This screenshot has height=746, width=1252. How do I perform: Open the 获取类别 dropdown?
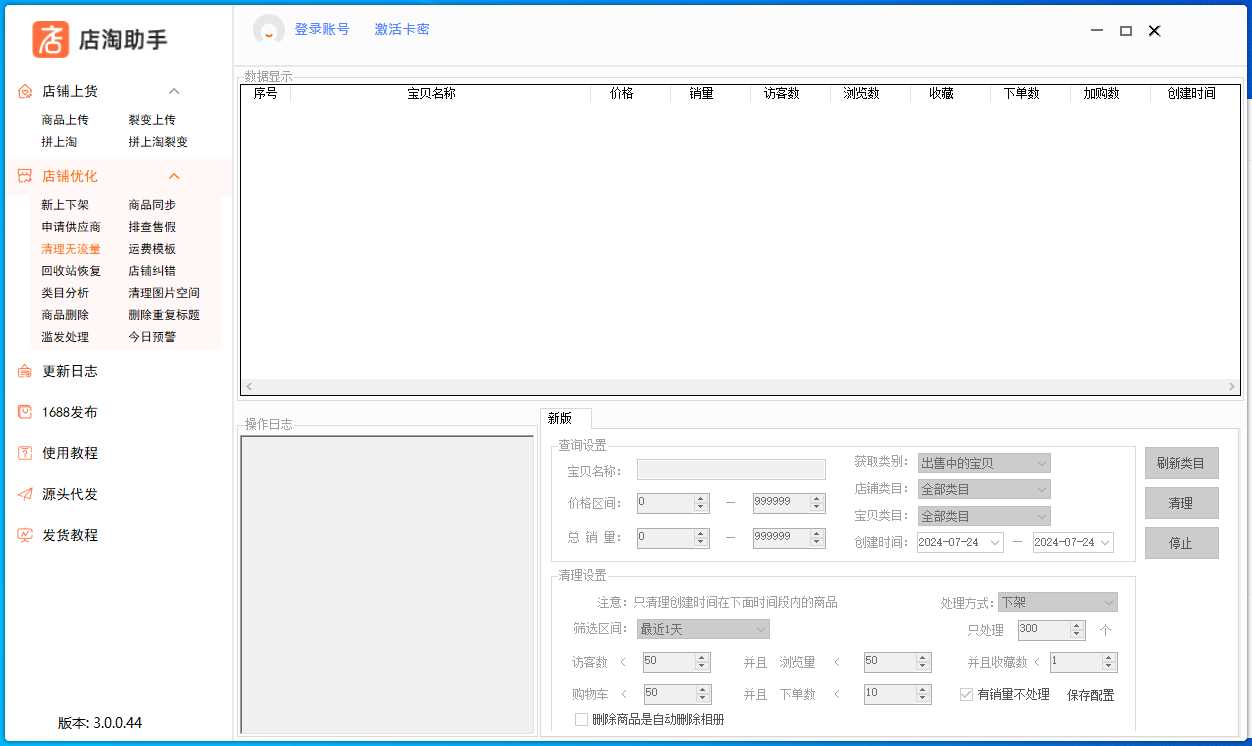pos(984,463)
